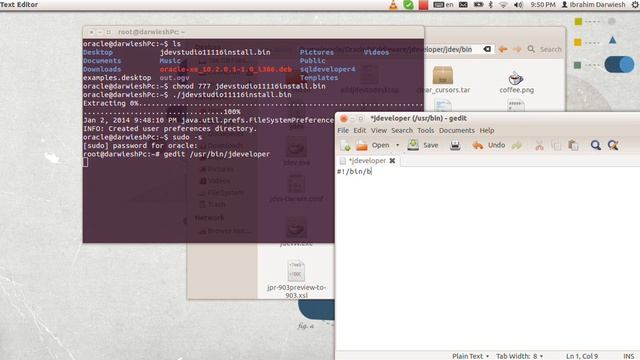Print the current gedit document
The width and height of the screenshot is (640, 360).
tap(455, 145)
